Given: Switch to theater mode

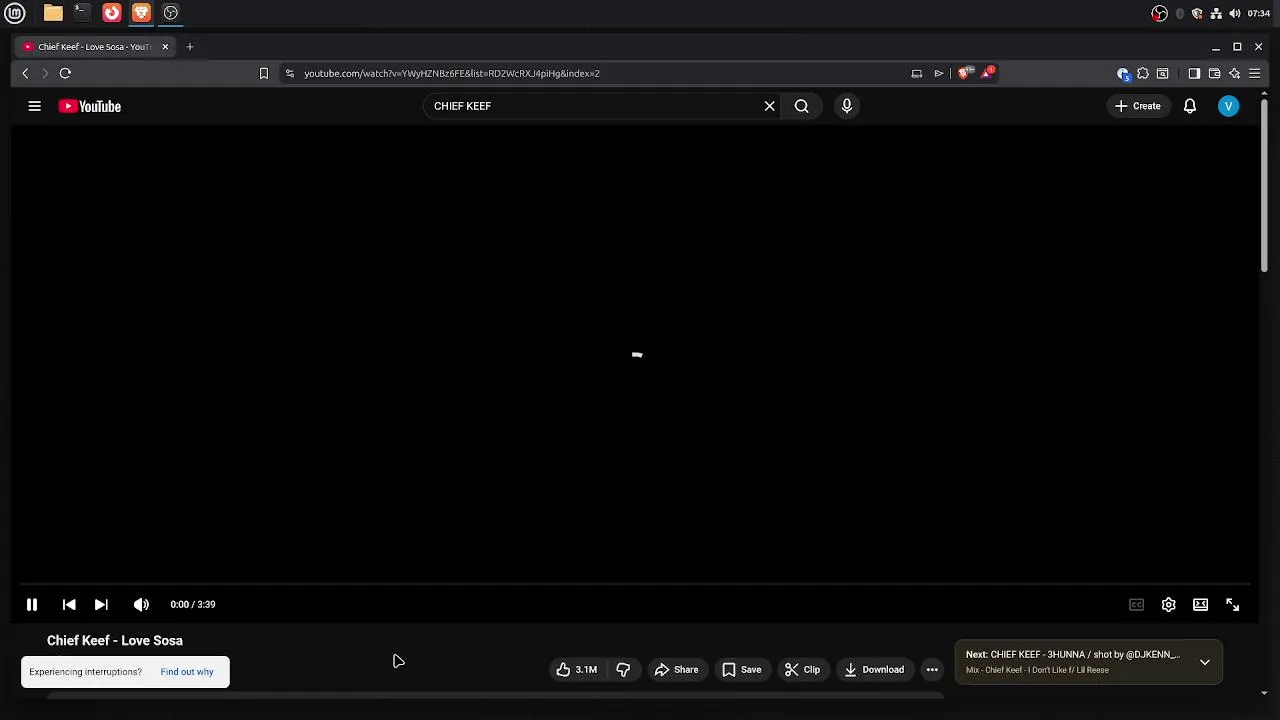Looking at the screenshot, I should (1200, 604).
